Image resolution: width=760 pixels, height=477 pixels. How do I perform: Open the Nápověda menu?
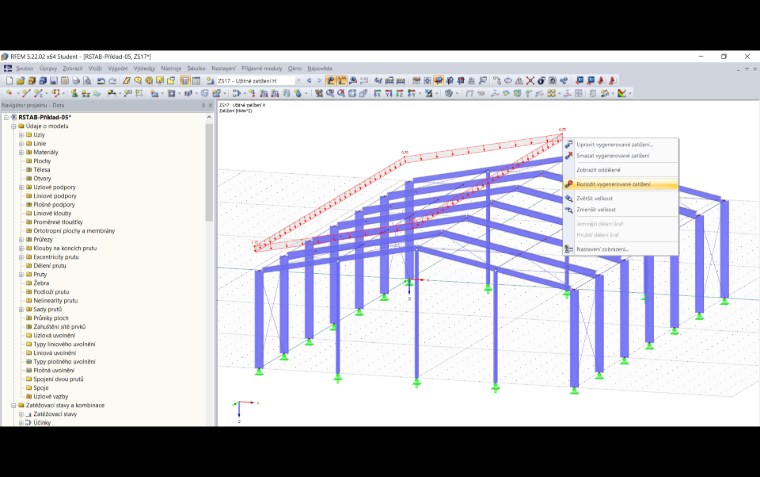tap(319, 68)
